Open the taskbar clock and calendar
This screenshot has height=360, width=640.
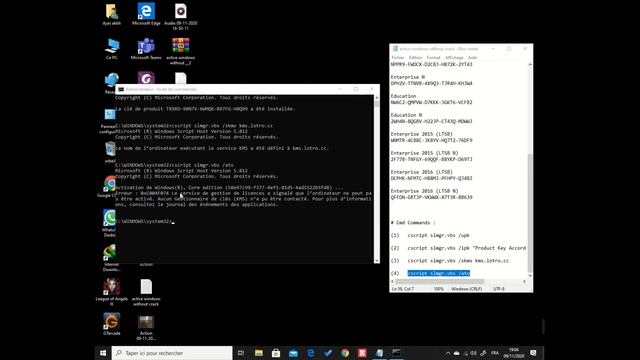click(x=513, y=353)
